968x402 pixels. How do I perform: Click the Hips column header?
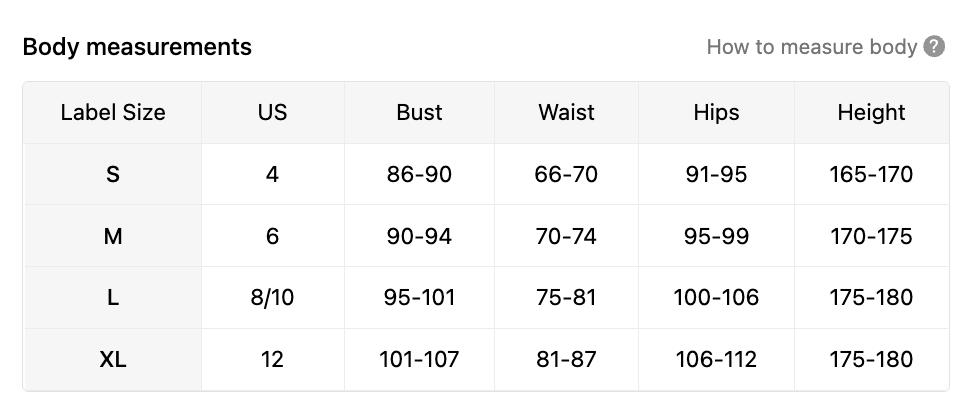pos(716,113)
